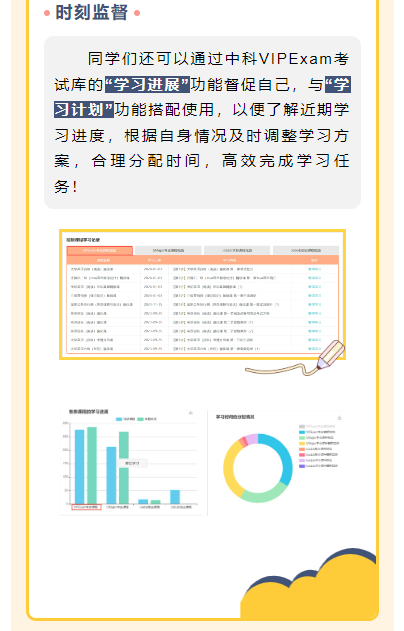Viewport: 404px width, 631px height.
Task: Select the highlighted orange first table tab
Action: click(99, 250)
